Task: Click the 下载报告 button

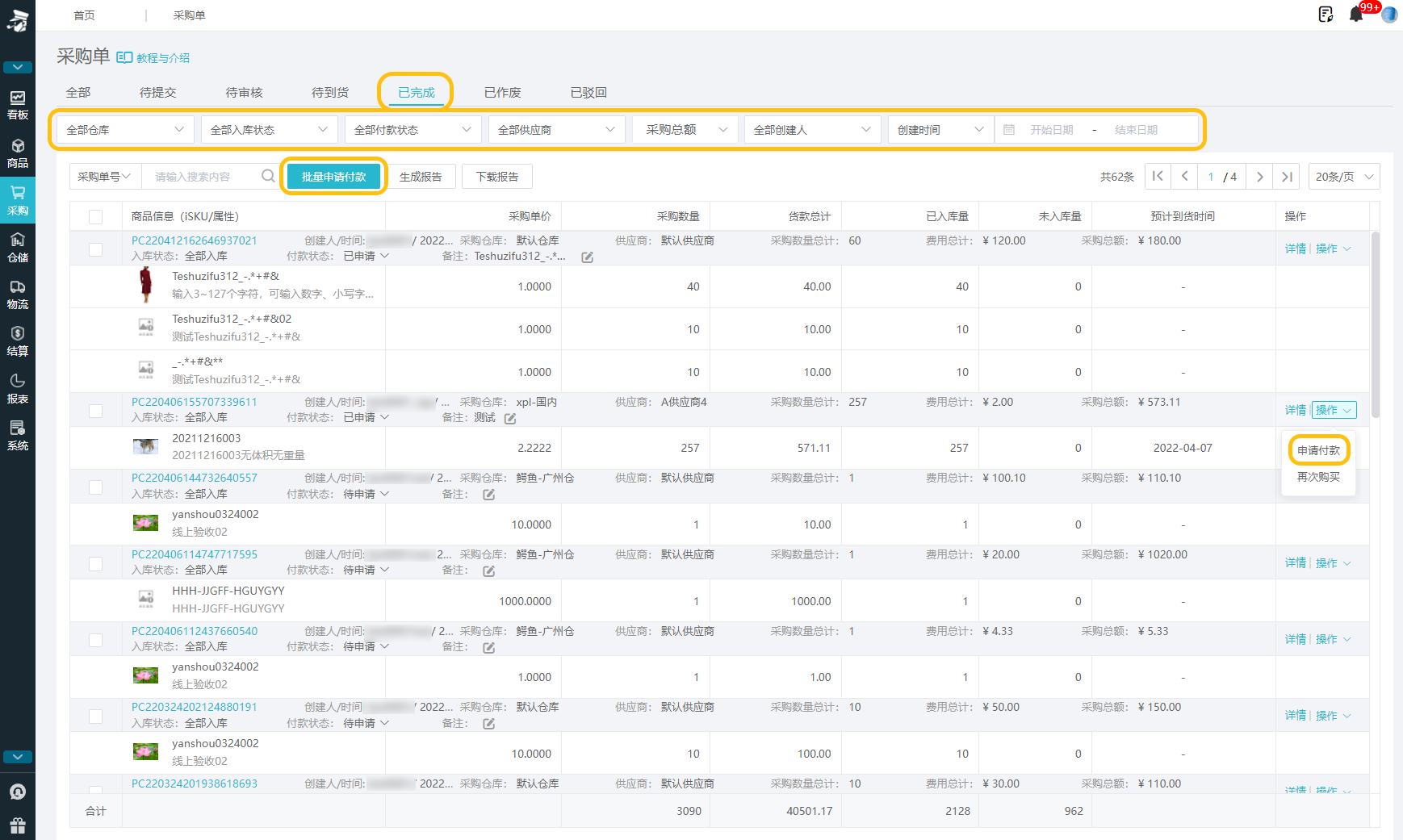Action: [x=496, y=176]
